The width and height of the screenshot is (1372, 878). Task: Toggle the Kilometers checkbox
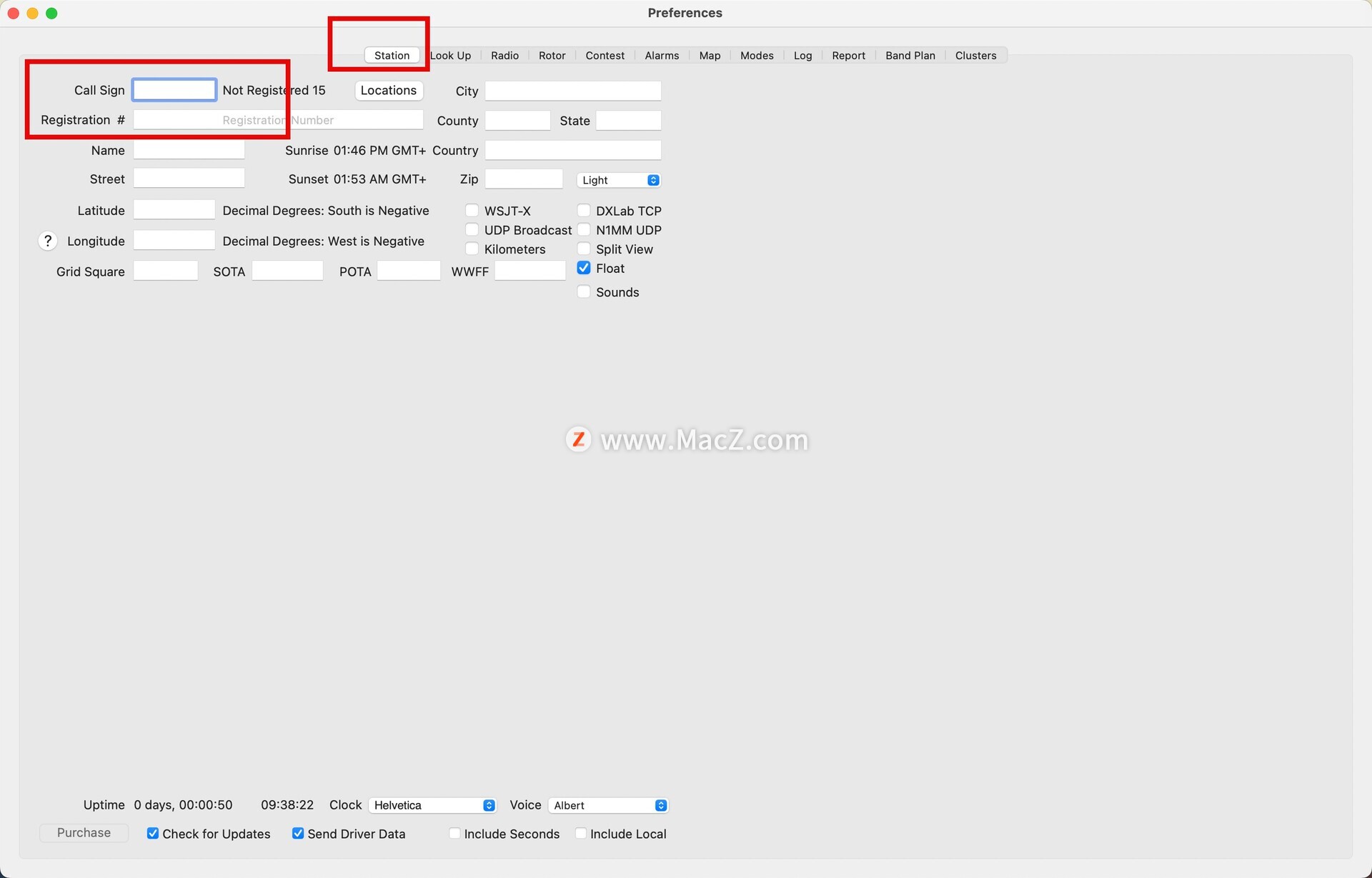tap(472, 249)
